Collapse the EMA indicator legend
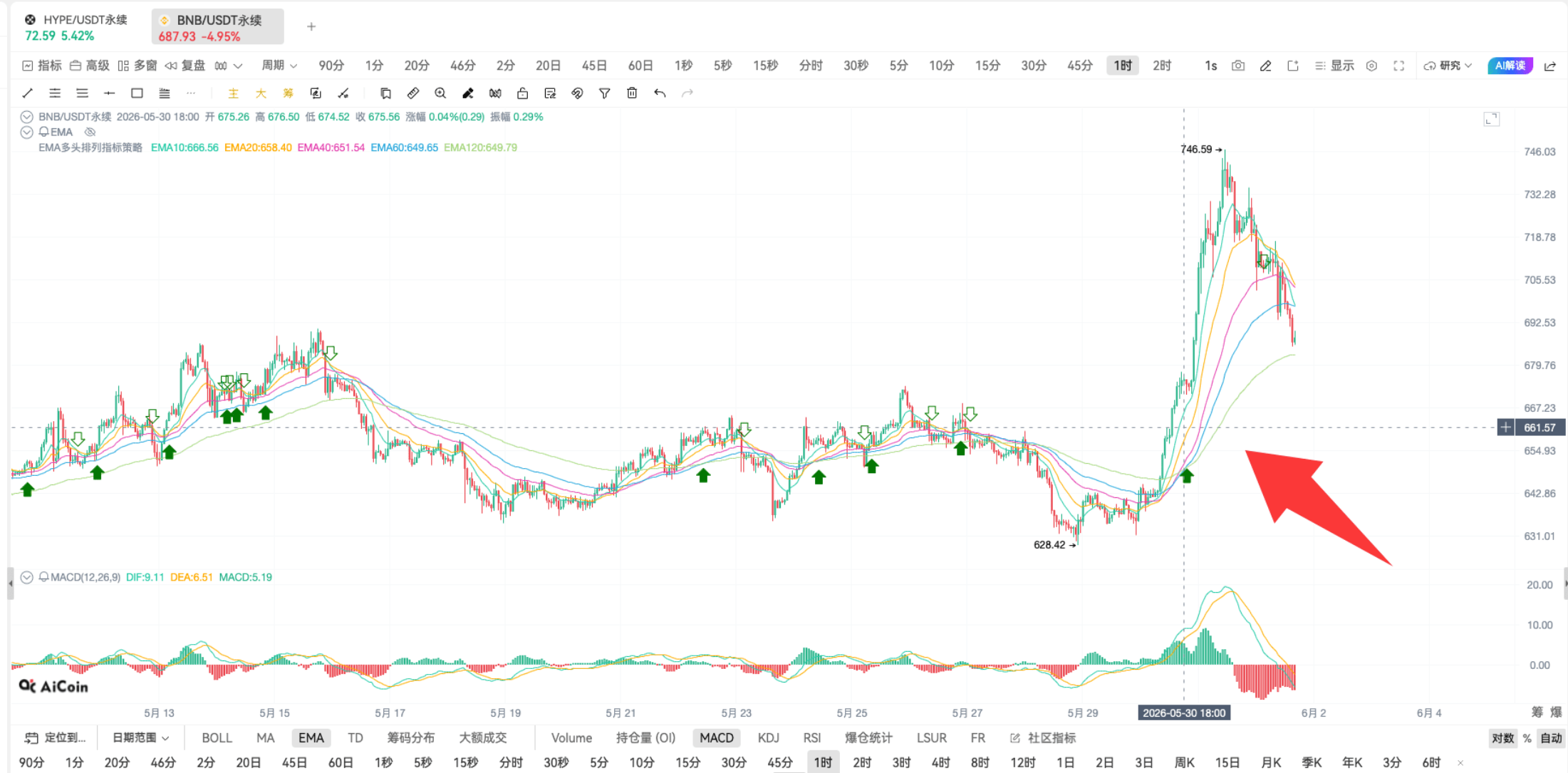The height and width of the screenshot is (773, 1568). (x=27, y=132)
